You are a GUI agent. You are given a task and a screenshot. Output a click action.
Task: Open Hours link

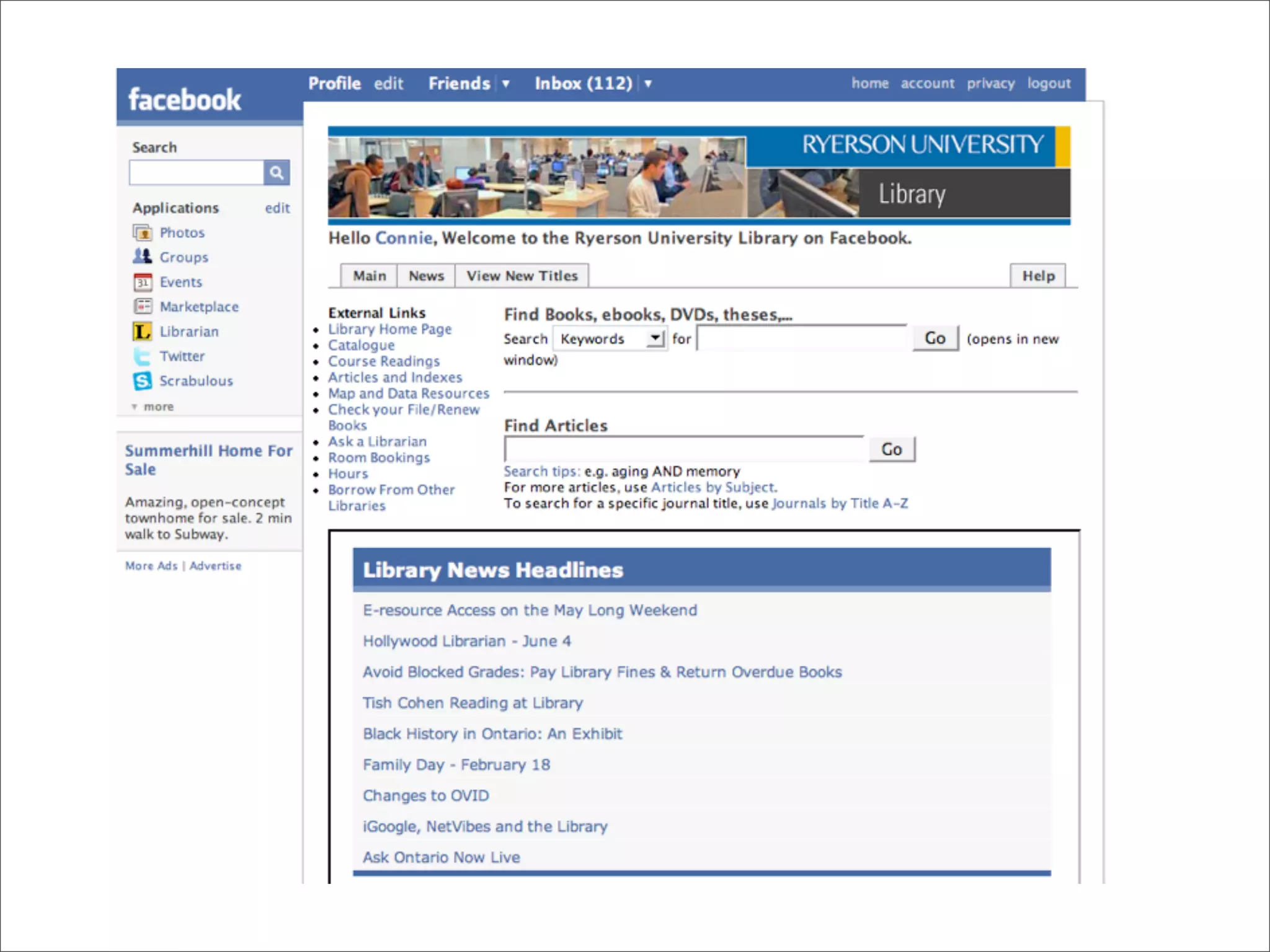(348, 474)
